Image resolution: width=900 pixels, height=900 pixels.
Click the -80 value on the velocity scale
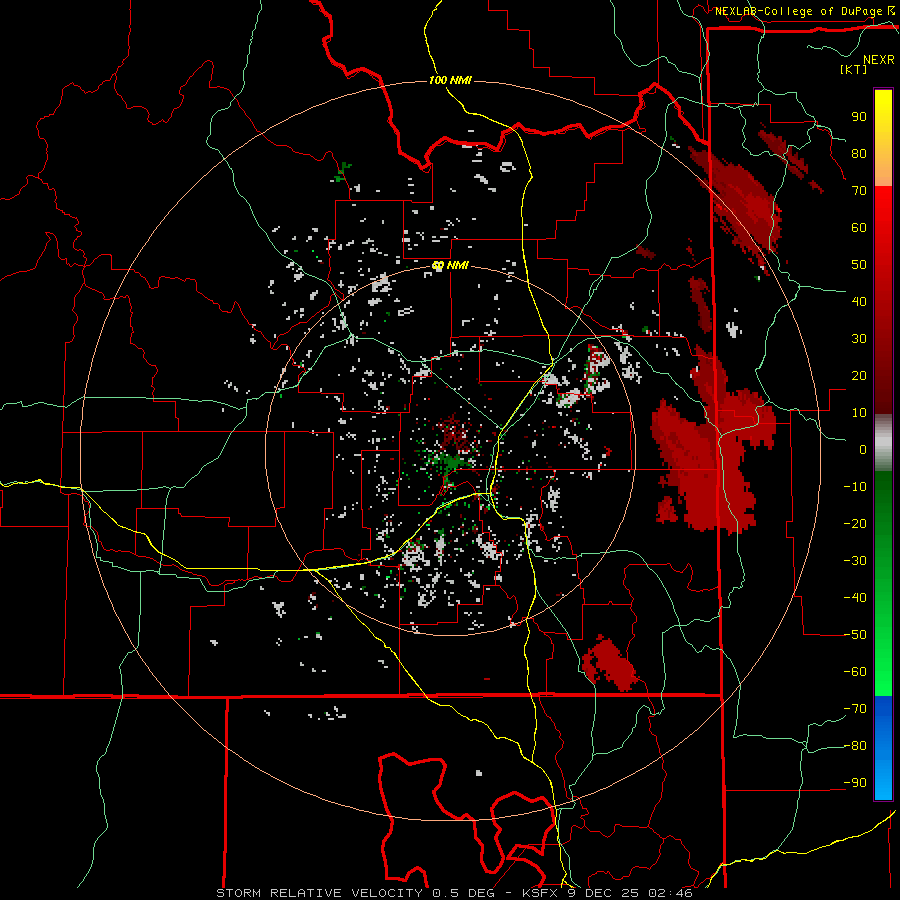(x=855, y=746)
